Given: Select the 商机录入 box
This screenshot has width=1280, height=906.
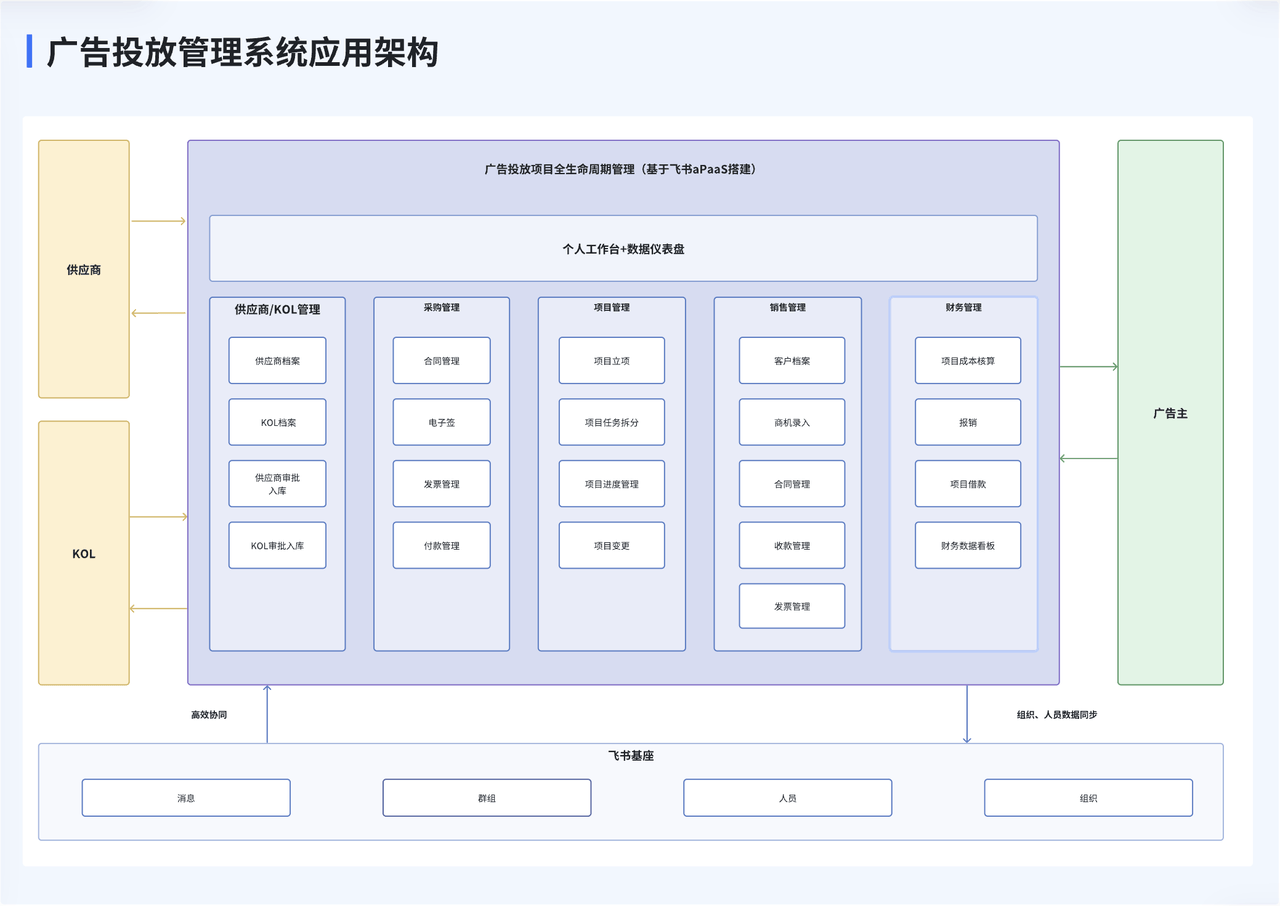Looking at the screenshot, I should [792, 422].
